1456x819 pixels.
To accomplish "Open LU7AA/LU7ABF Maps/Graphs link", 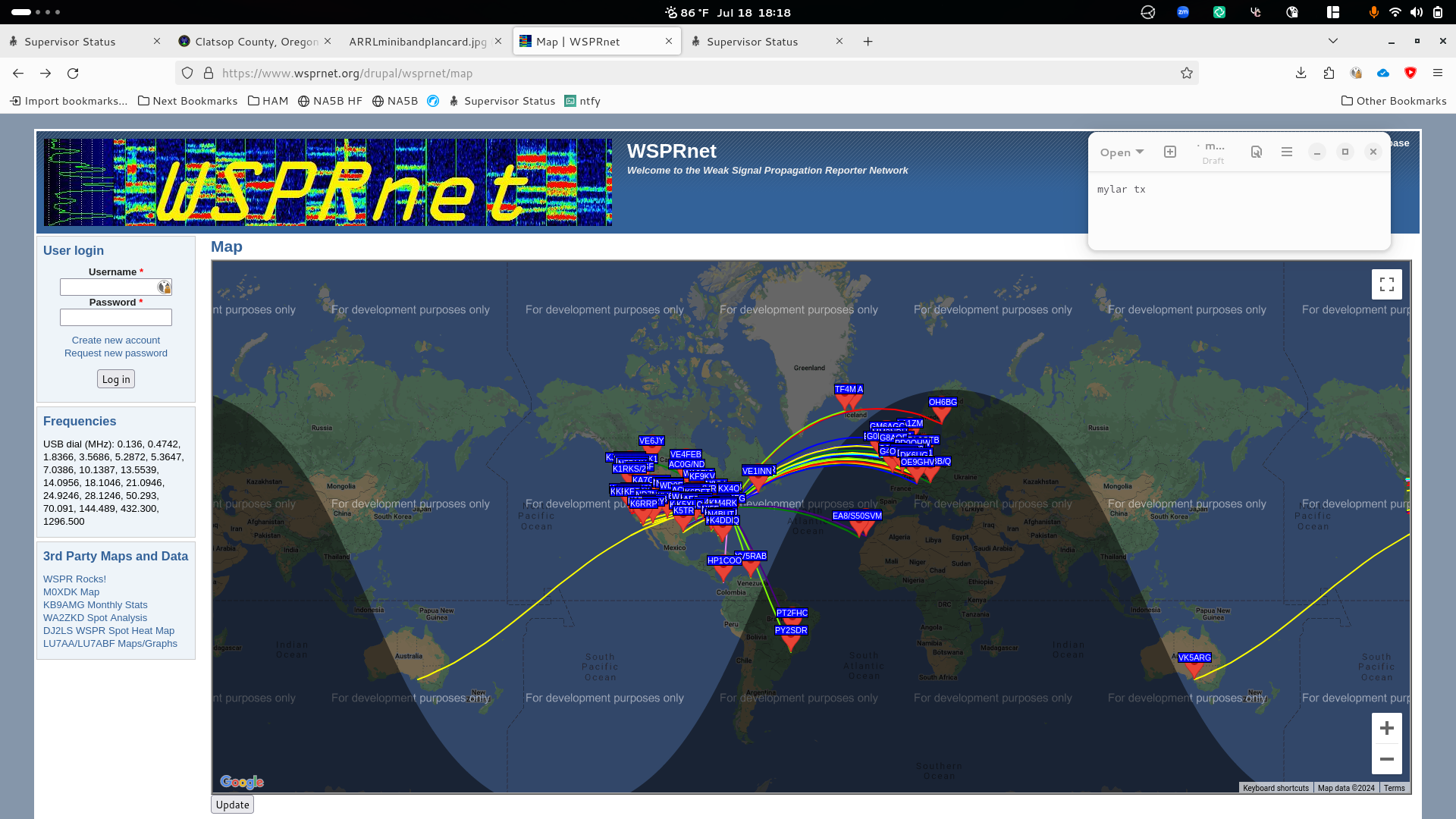I will tap(110, 644).
